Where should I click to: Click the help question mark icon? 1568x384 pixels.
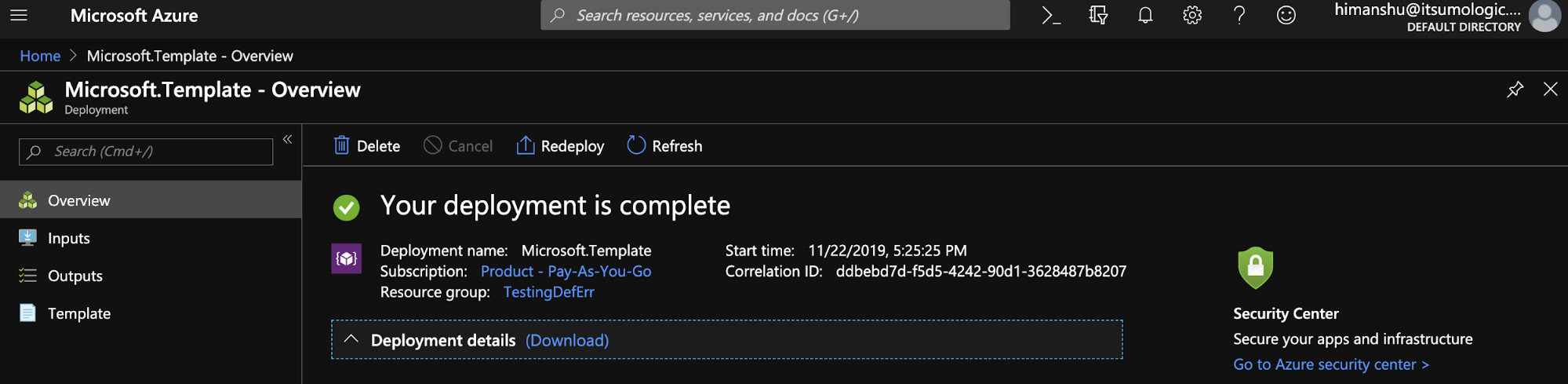click(x=1239, y=16)
